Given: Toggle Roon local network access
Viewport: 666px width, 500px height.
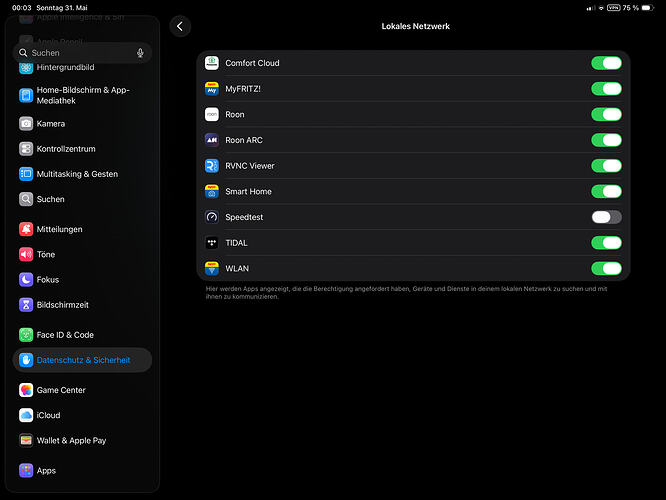Looking at the screenshot, I should tap(606, 114).
